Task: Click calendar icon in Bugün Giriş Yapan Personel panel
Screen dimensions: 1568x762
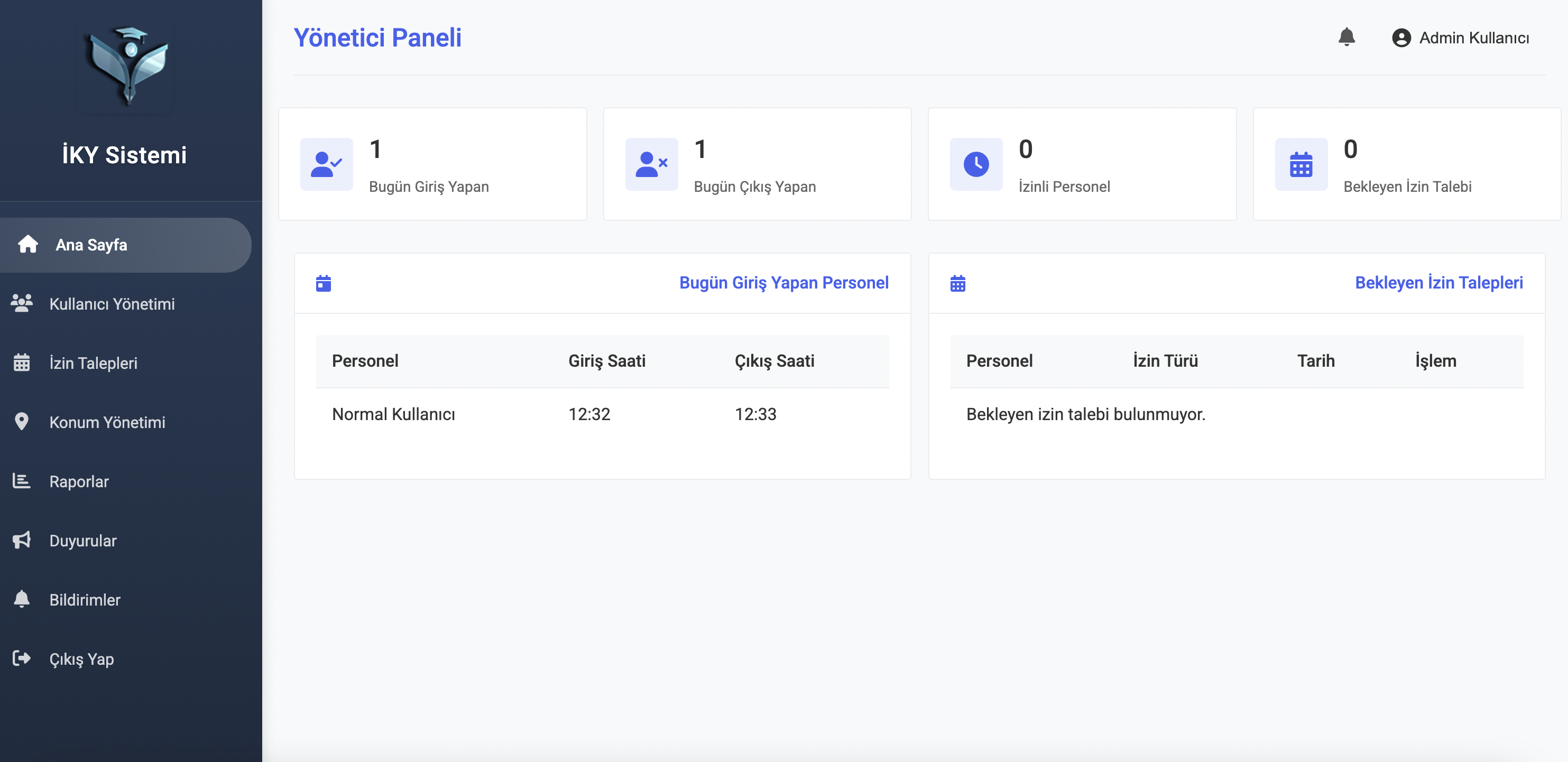Action: 323,284
